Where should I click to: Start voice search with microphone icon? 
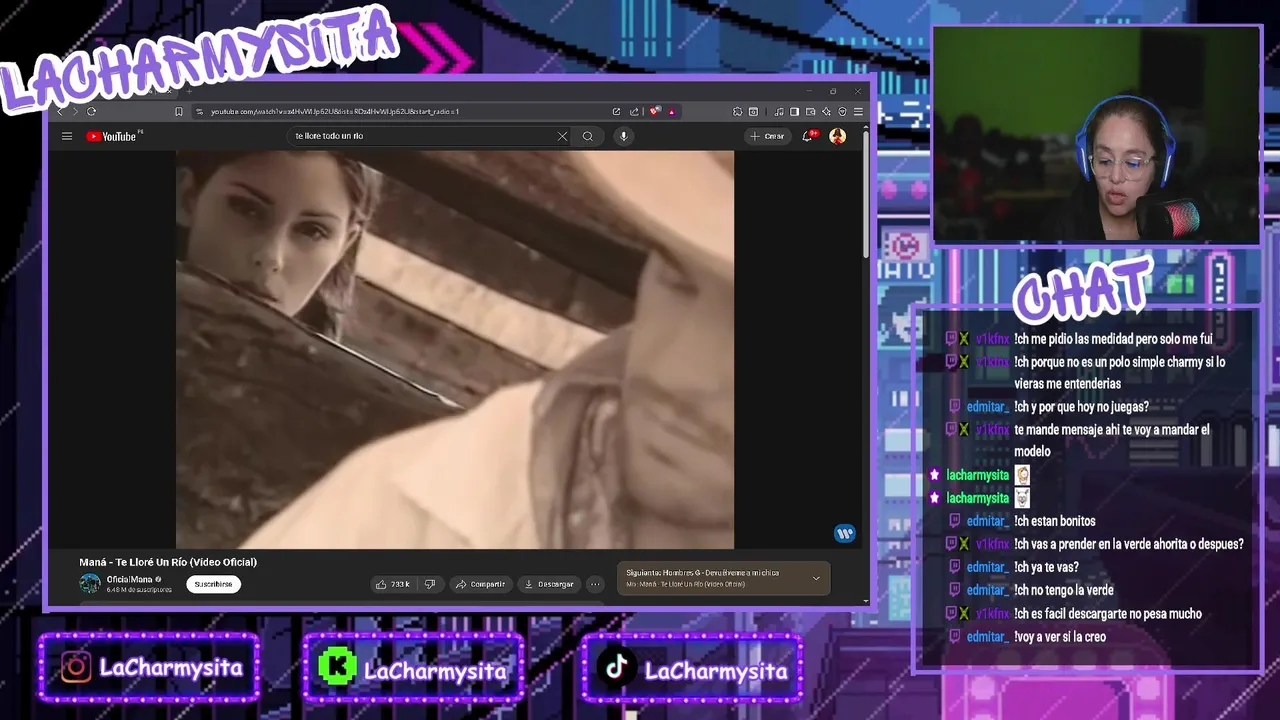point(623,136)
